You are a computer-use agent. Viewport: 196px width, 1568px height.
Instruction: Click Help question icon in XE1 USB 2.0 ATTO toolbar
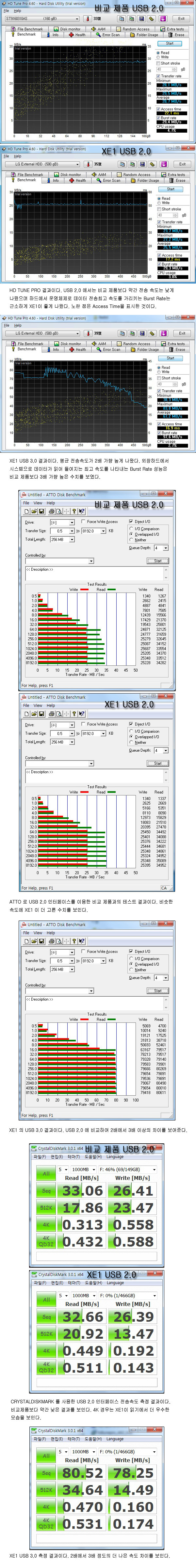pos(74,713)
